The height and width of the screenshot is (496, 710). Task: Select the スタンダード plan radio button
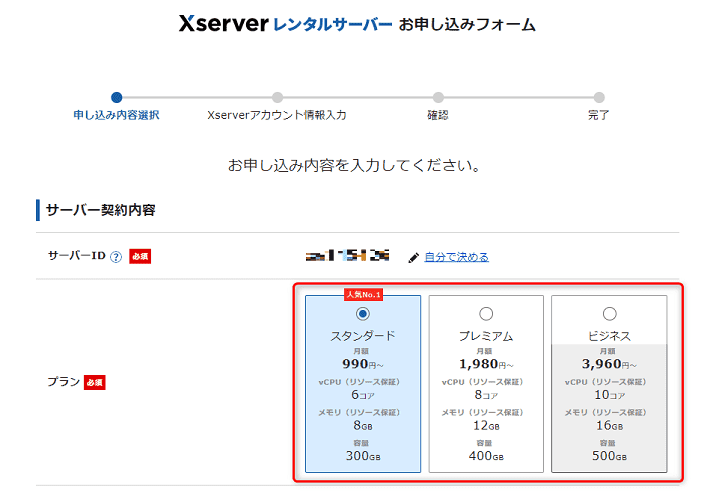[363, 313]
